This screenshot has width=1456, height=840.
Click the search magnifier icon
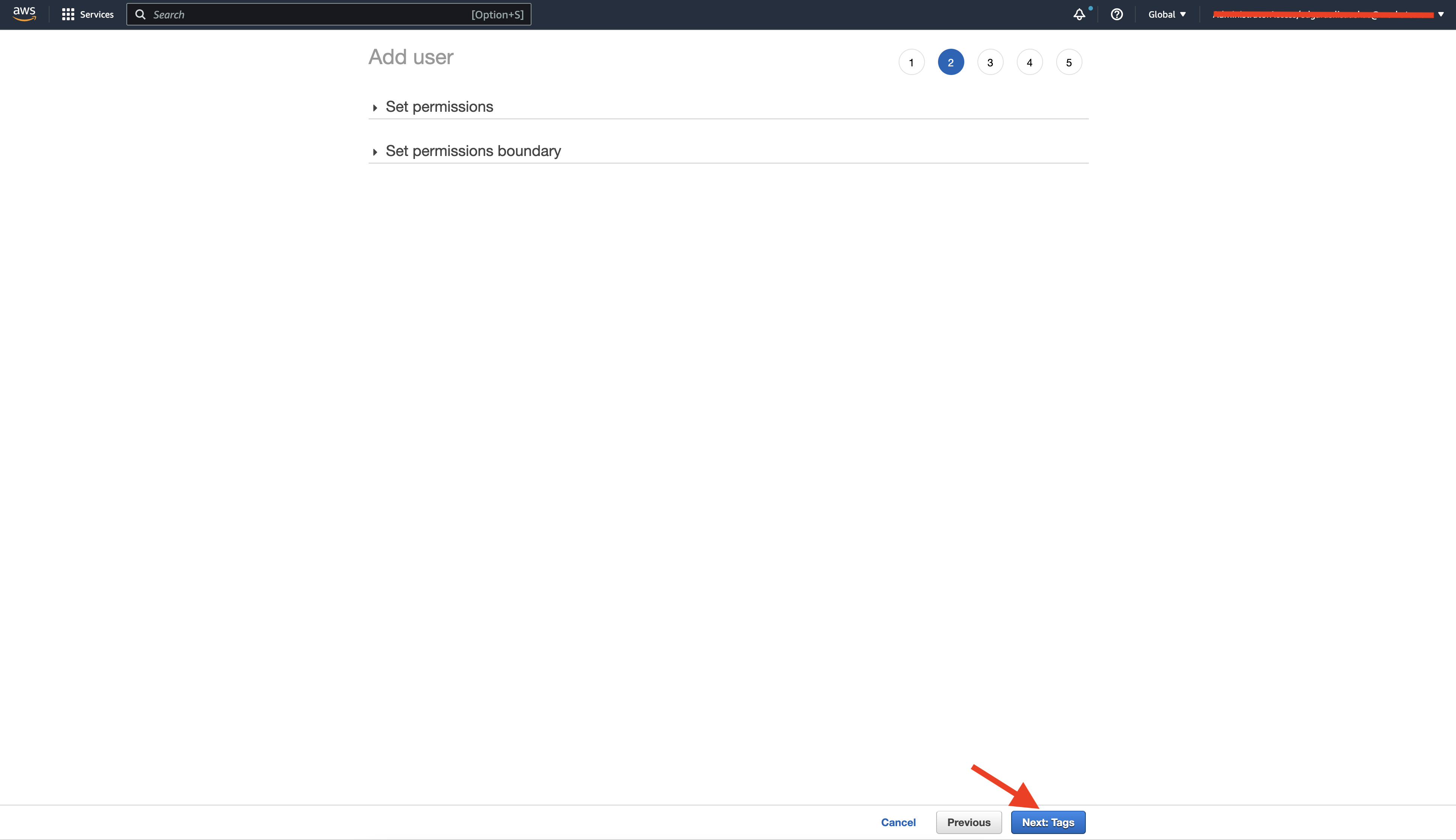(x=140, y=14)
